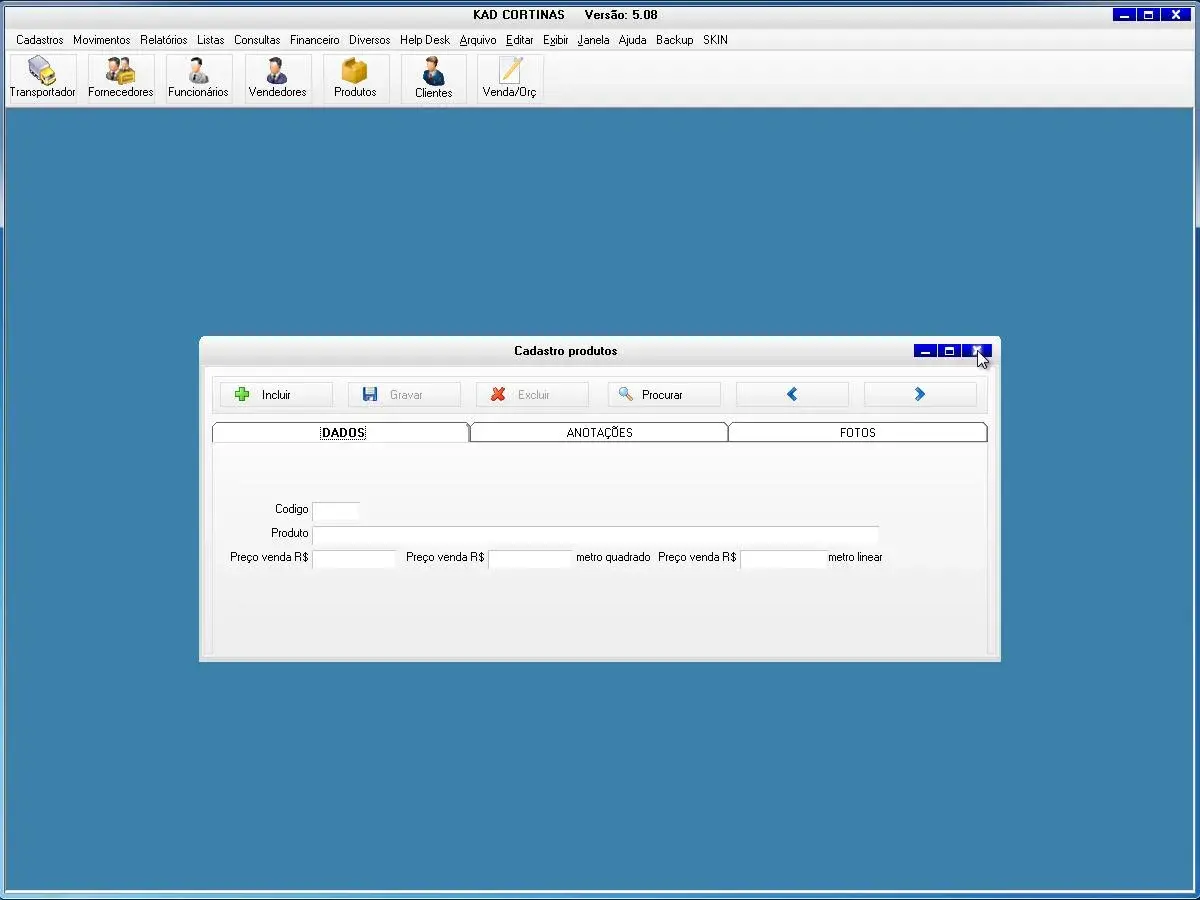Image resolution: width=1200 pixels, height=900 pixels.
Task: Click the Funcionários toolbar icon
Action: tap(198, 78)
